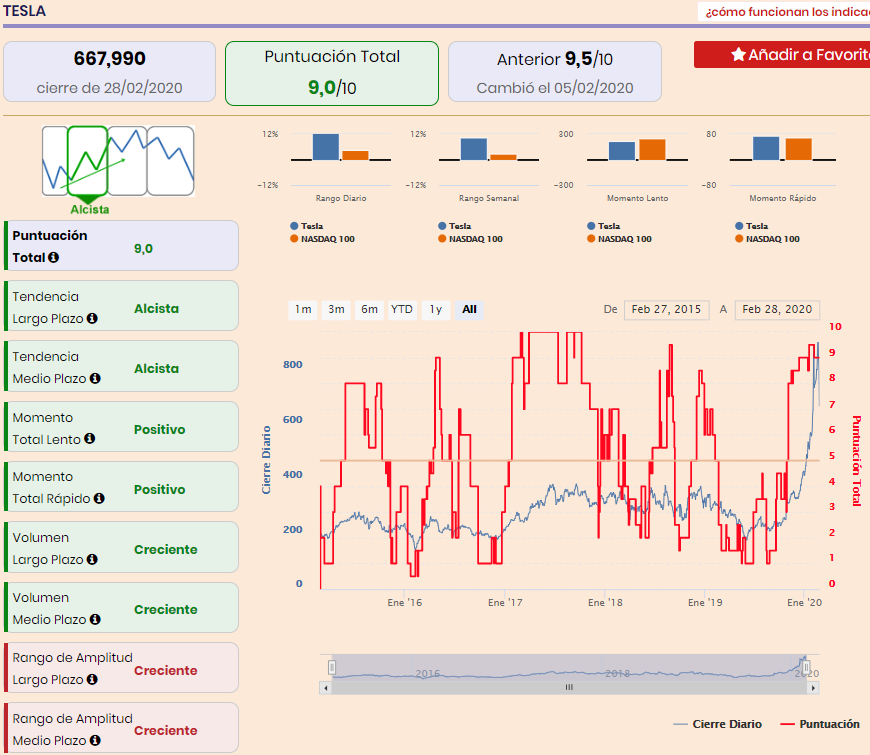Click Tesla blue bar in Rango Diario chart
This screenshot has width=870, height=755.
click(326, 147)
